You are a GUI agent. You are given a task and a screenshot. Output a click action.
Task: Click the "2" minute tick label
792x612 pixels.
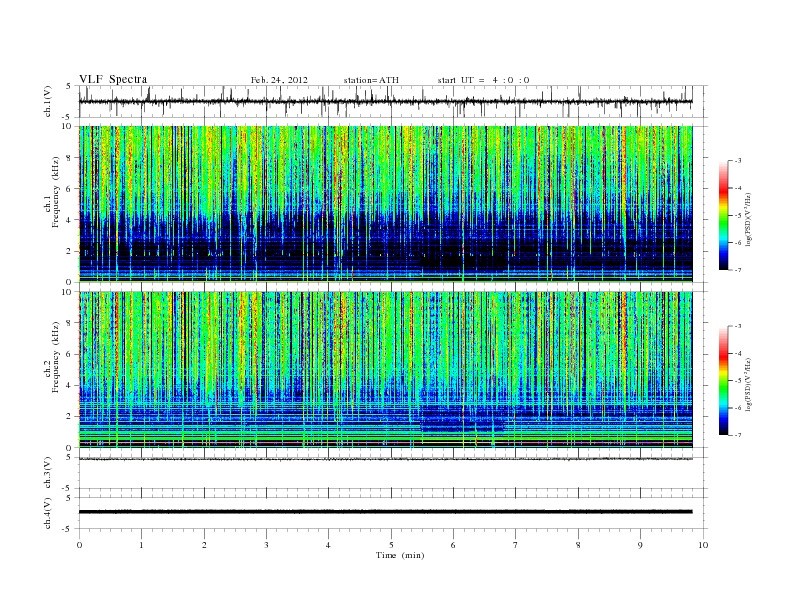tap(204, 545)
